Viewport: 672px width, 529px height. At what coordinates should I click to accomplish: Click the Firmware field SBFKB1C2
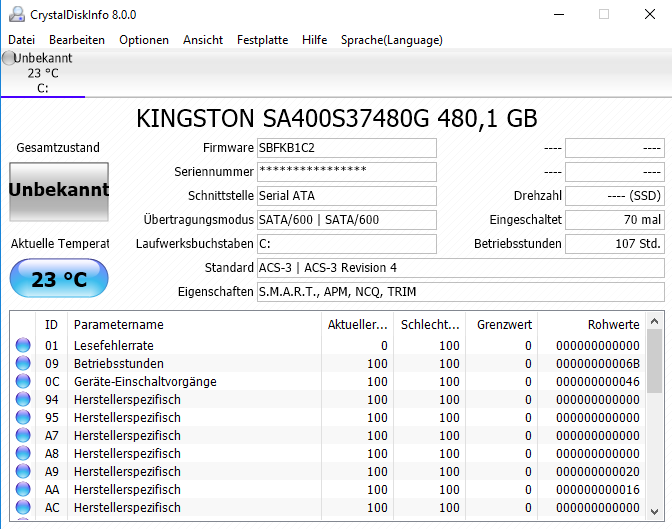[x=347, y=148]
